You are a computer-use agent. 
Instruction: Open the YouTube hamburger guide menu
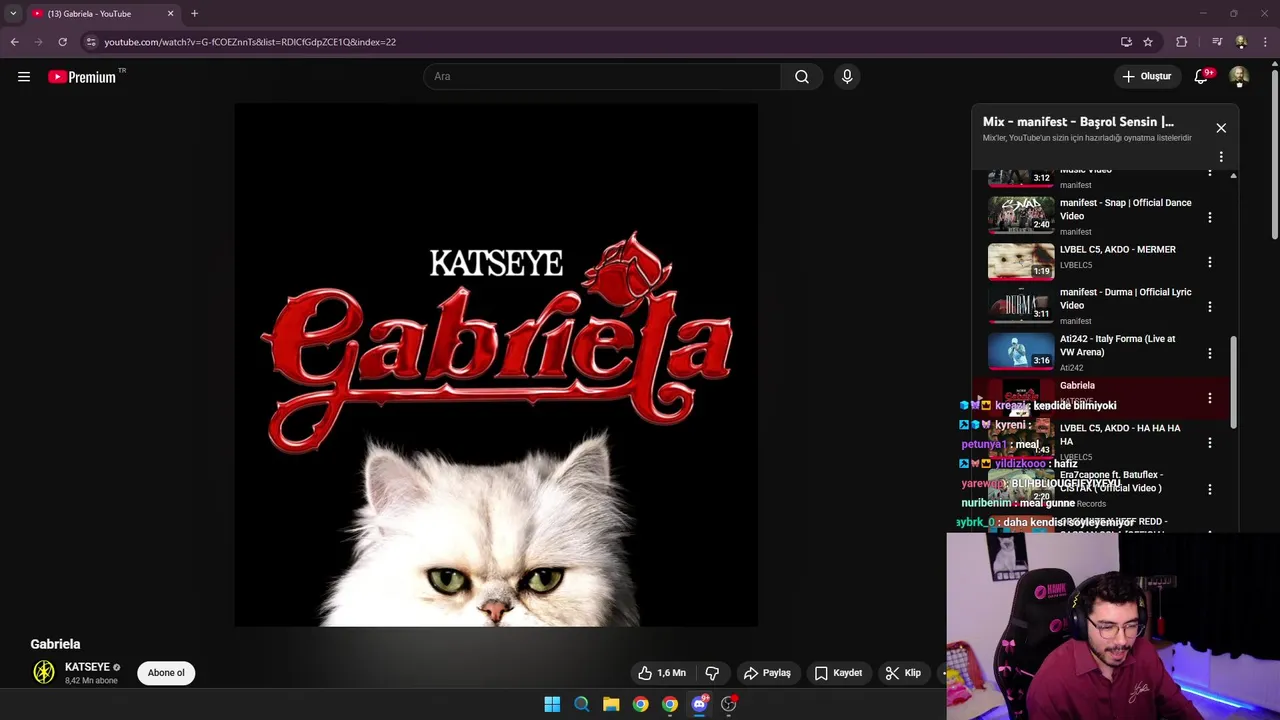tap(24, 77)
